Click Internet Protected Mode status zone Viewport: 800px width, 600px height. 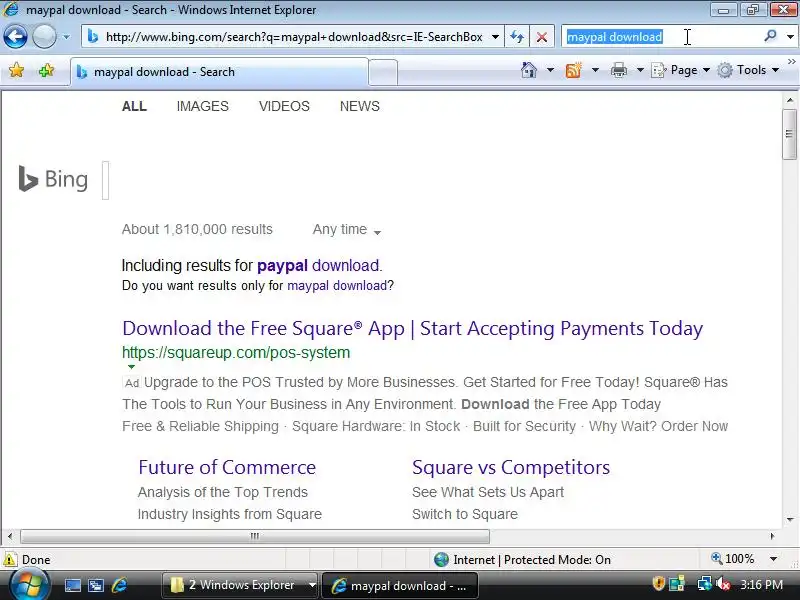(x=522, y=560)
